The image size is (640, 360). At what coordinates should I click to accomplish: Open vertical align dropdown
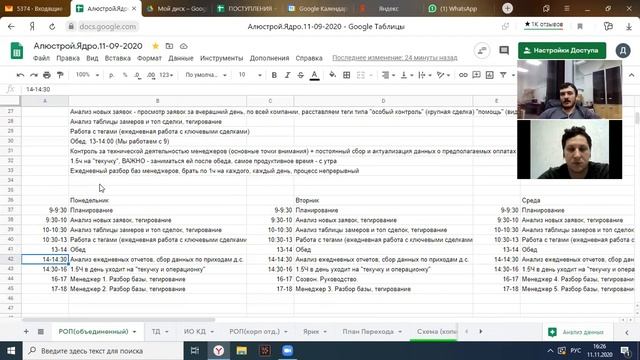click(407, 75)
